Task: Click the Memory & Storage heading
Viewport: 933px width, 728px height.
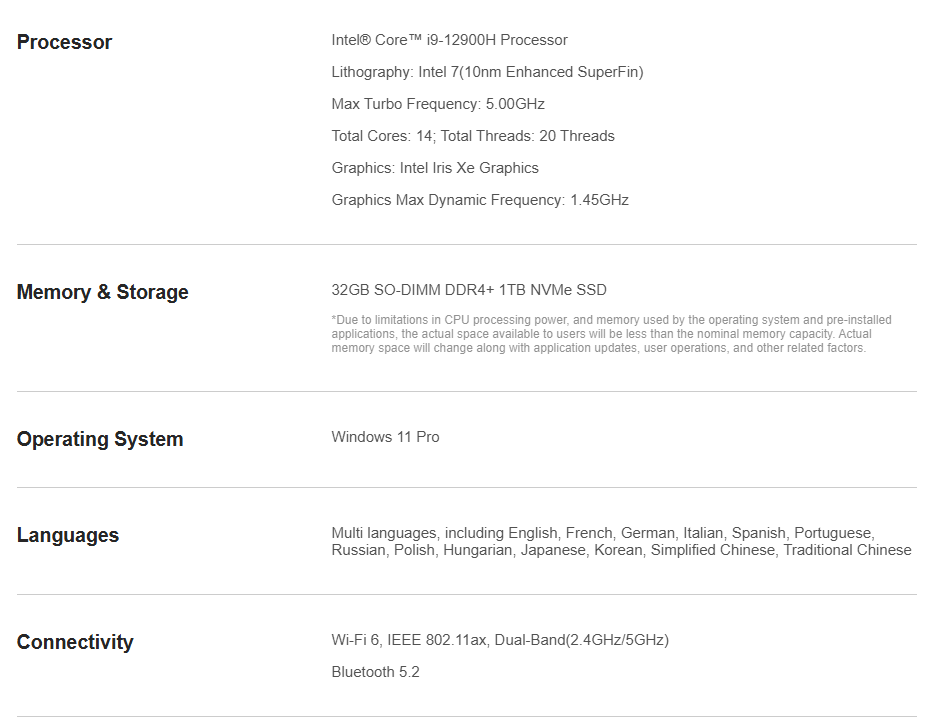Action: [x=102, y=292]
